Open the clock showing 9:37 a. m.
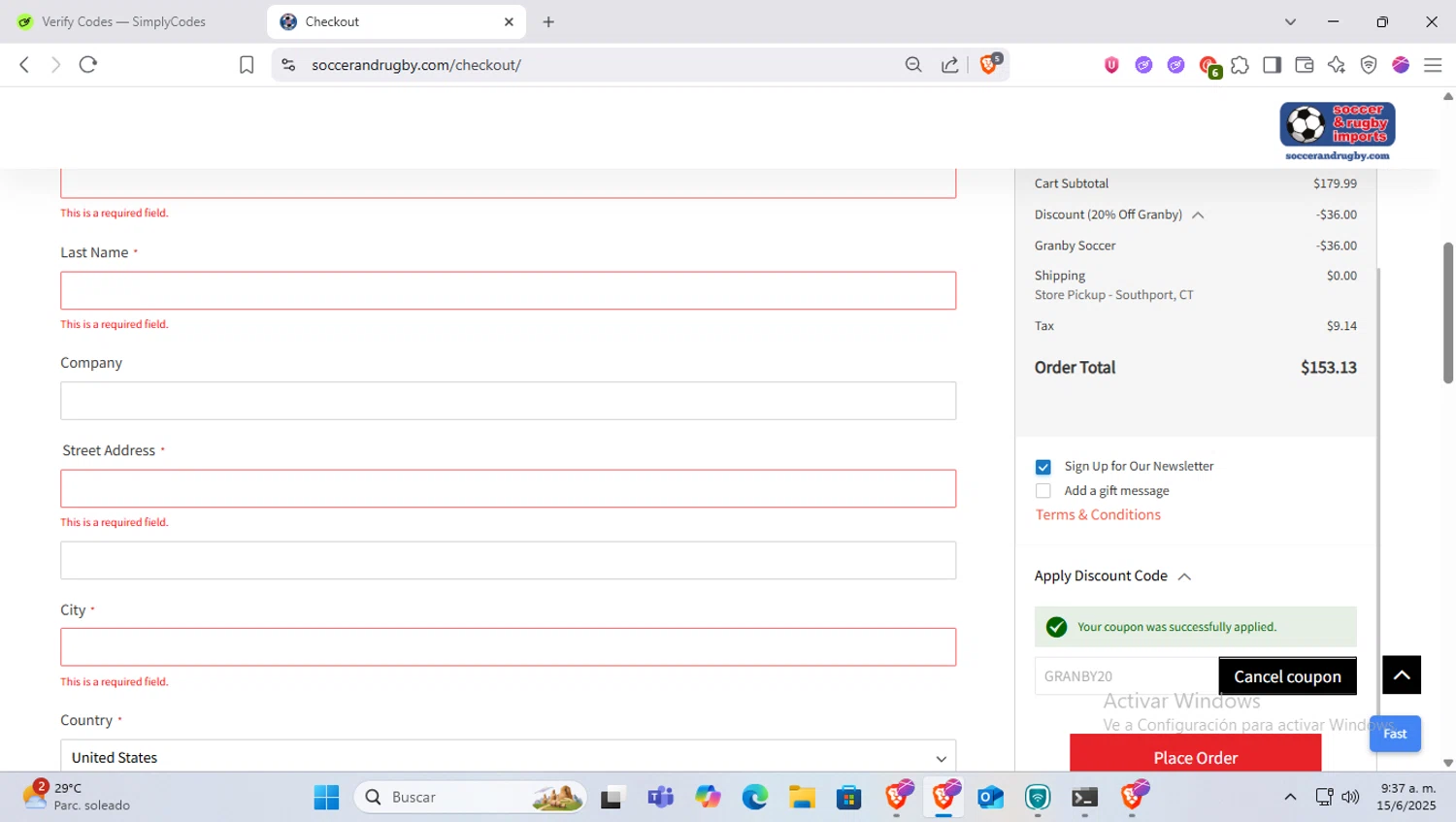 coord(1407,797)
